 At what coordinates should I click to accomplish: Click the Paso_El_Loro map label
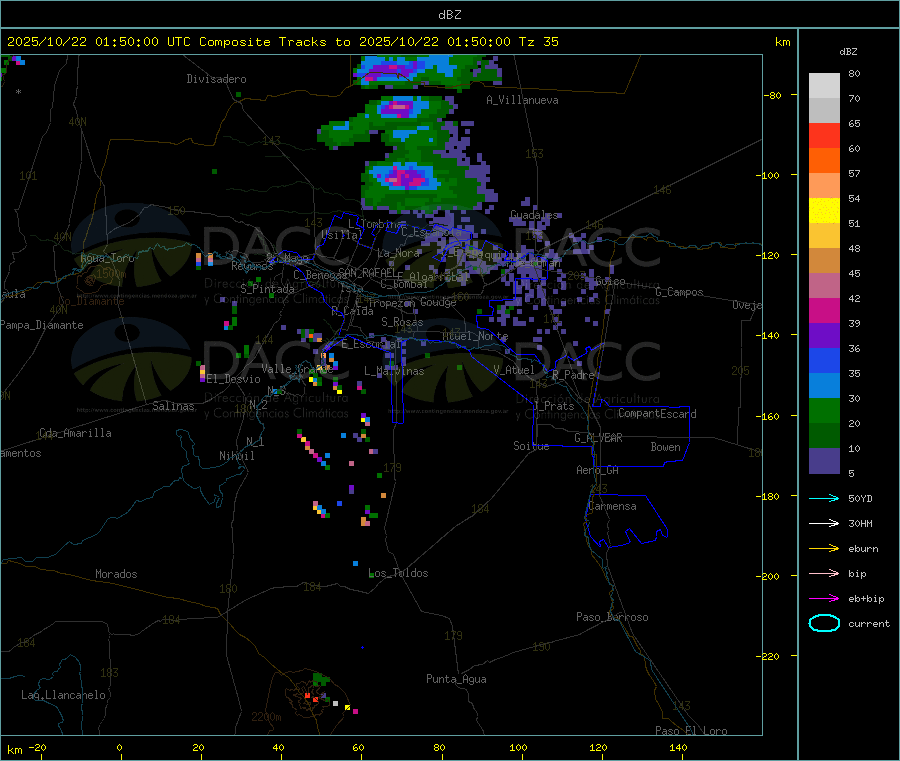tap(691, 731)
